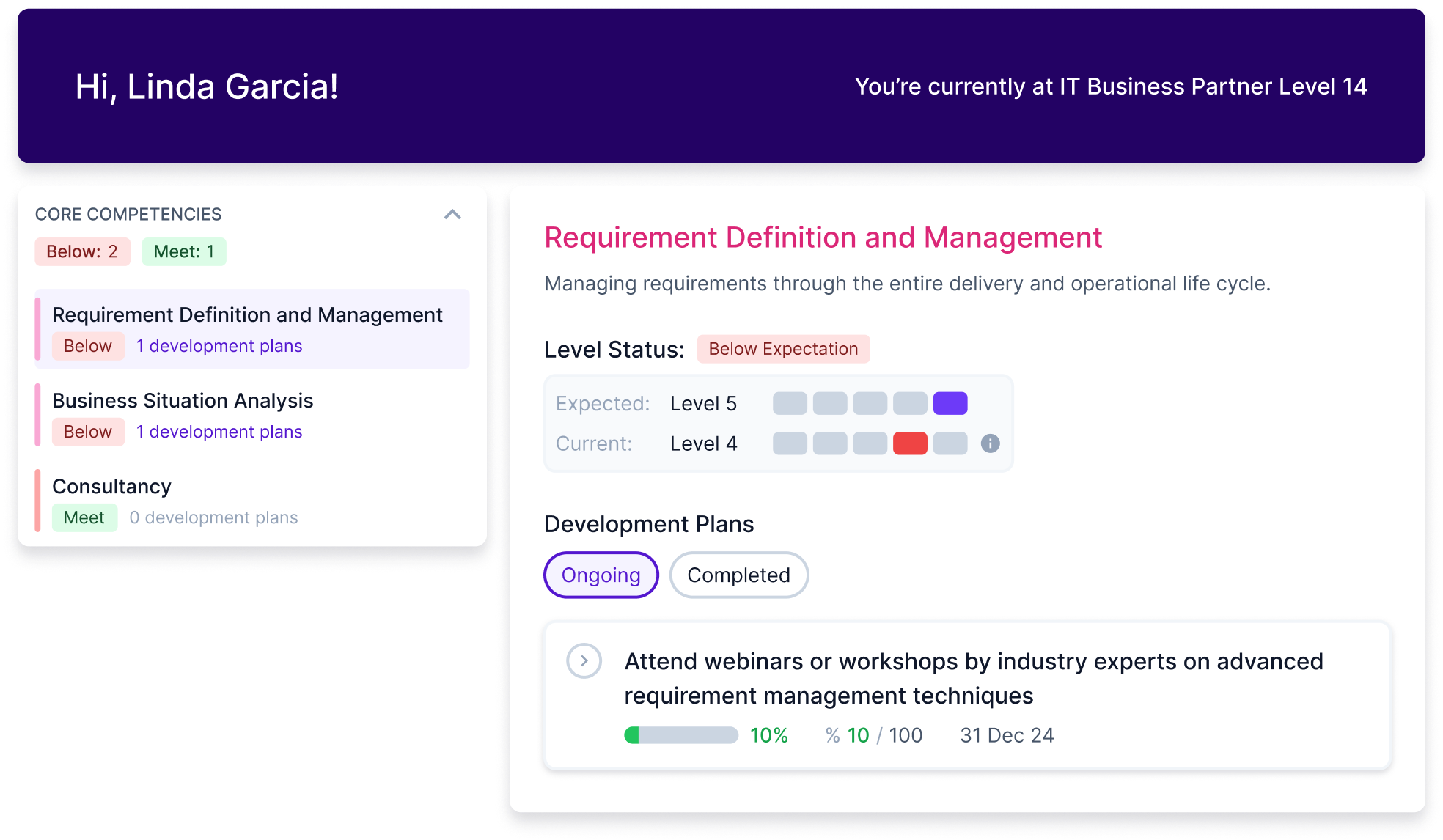Click Consultancy's 0 development plans link
This screenshot has width=1443, height=840.
pos(213,517)
